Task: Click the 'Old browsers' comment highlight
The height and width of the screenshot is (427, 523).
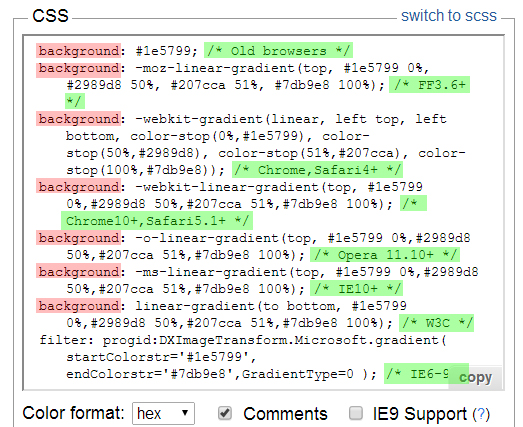Action: tap(278, 51)
